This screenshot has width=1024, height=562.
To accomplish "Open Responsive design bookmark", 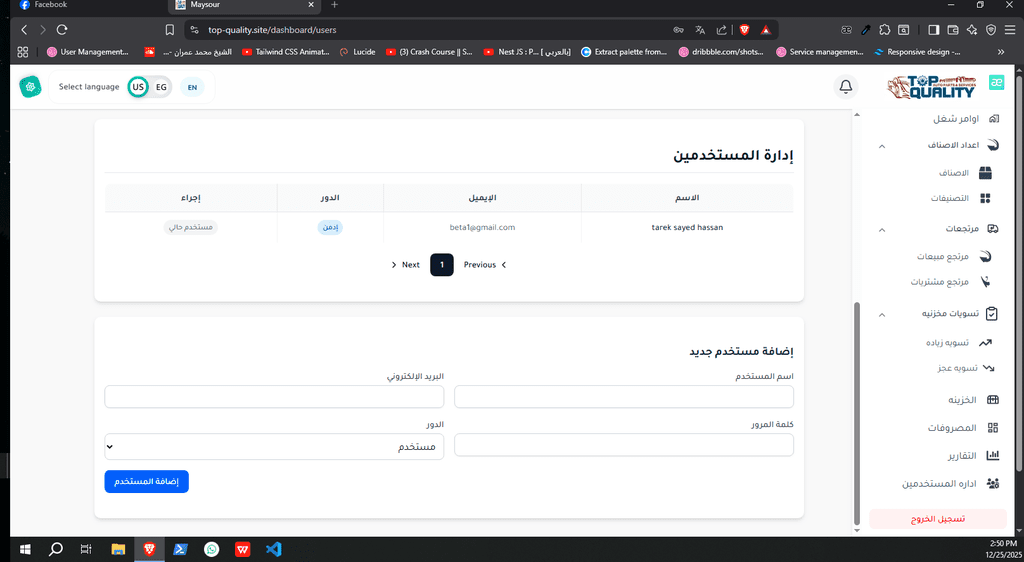I will 917,52.
